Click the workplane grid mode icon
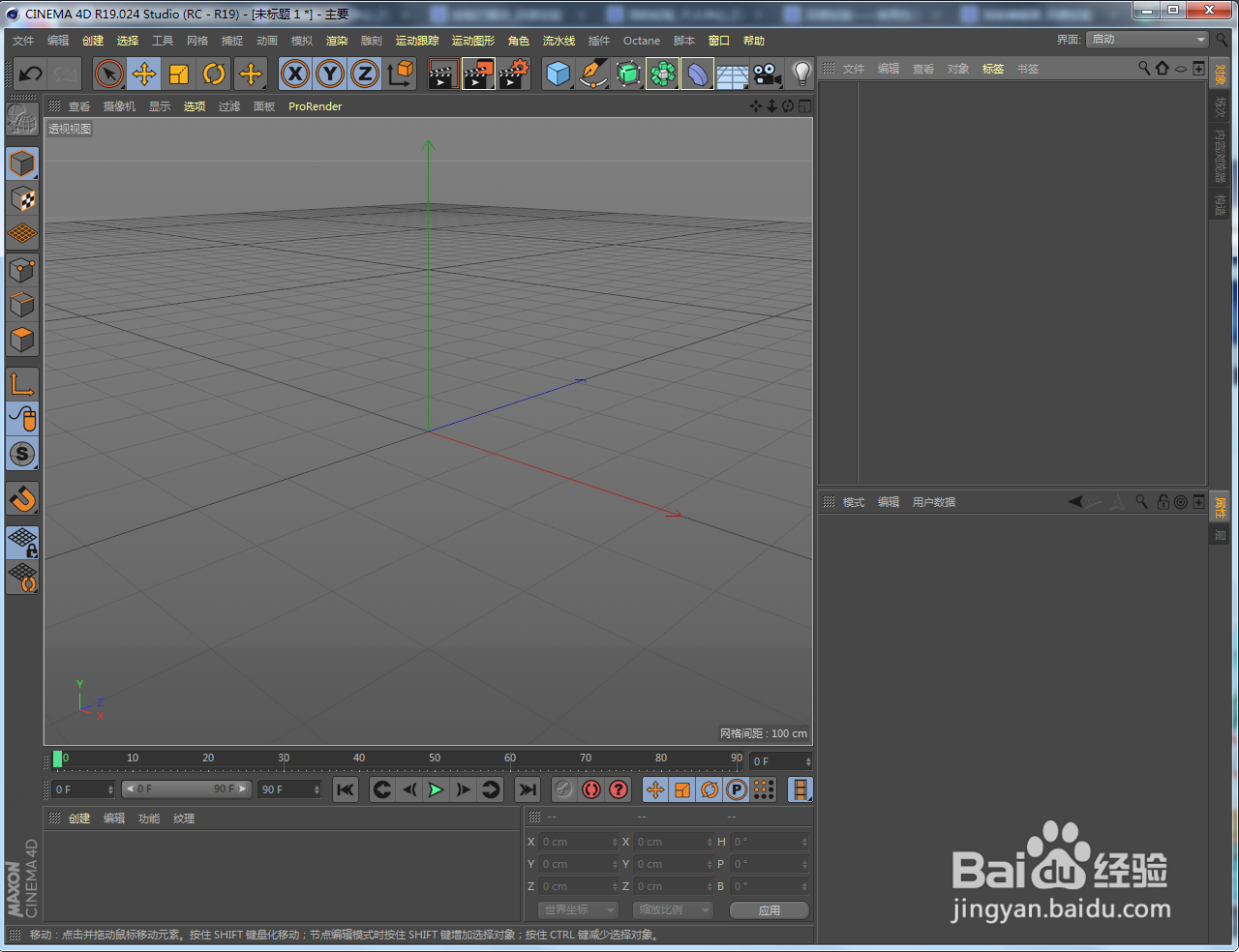1239x952 pixels. pos(22,234)
